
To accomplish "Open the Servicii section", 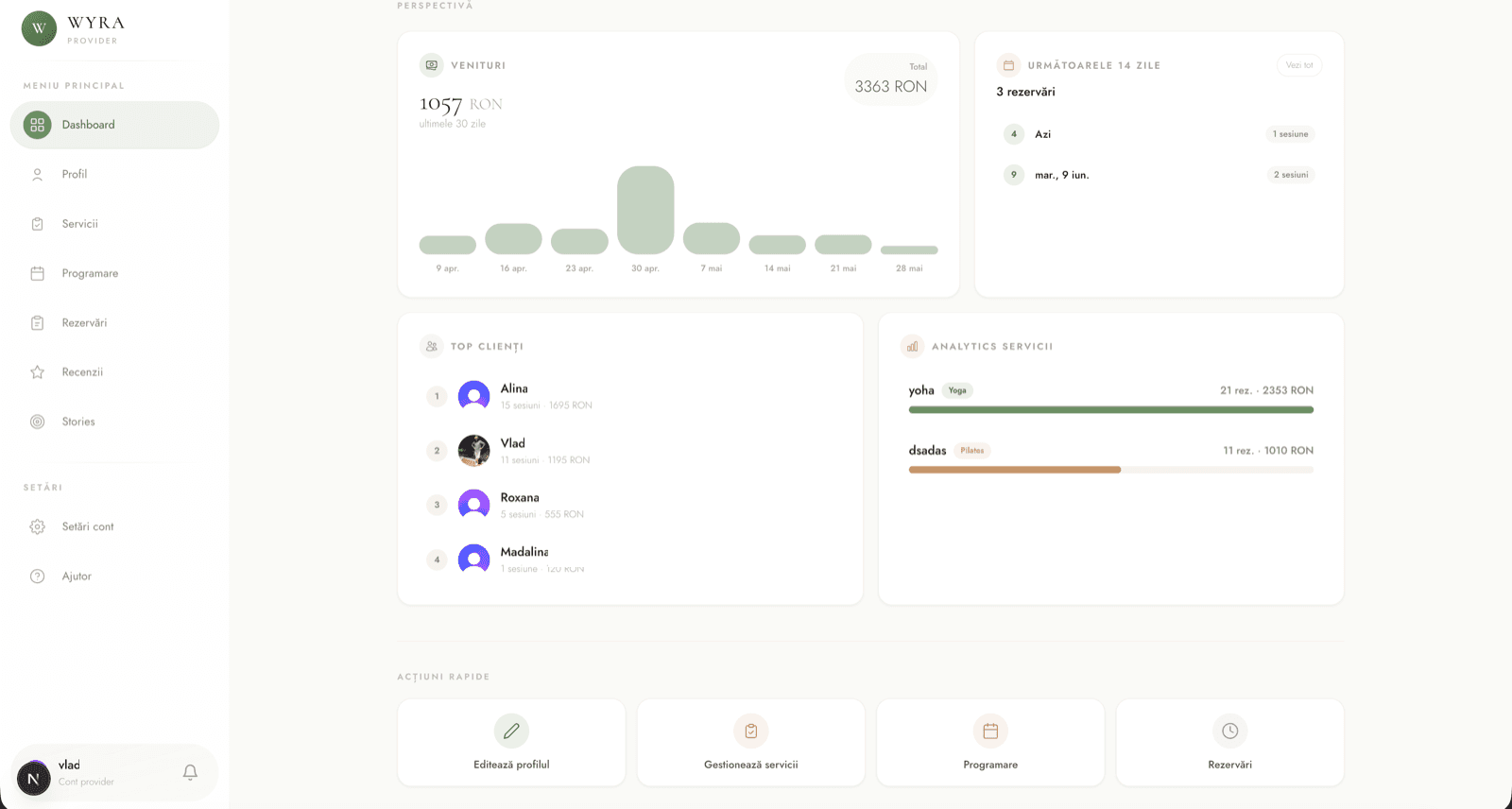I will point(114,224).
